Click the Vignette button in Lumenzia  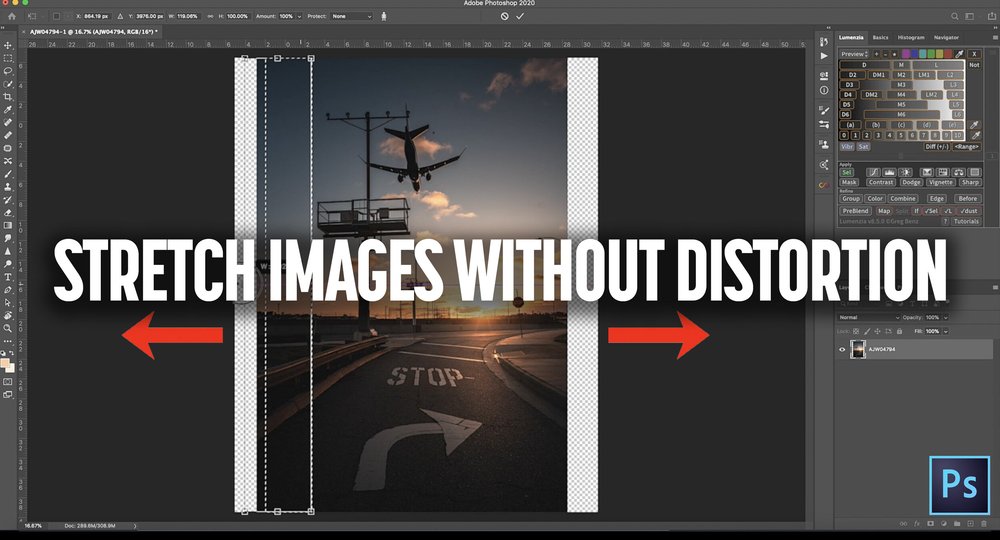941,182
